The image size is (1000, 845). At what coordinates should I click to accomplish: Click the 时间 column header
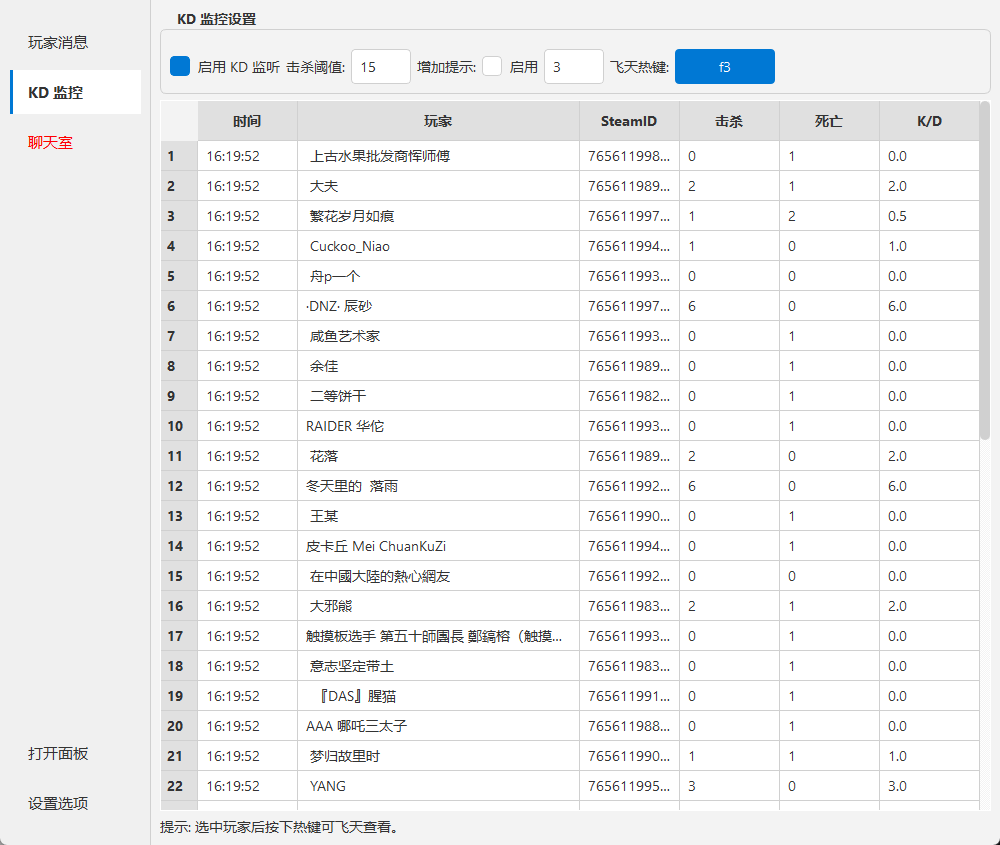pos(246,120)
